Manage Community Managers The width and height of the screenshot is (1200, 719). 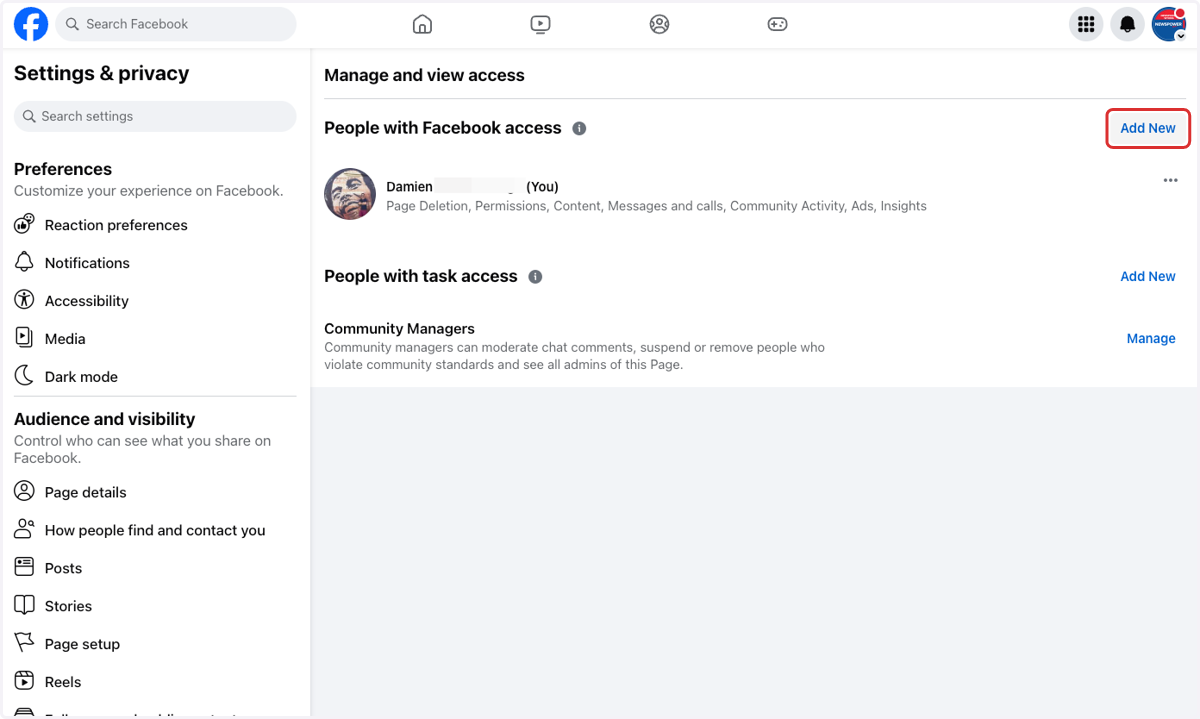point(1151,338)
